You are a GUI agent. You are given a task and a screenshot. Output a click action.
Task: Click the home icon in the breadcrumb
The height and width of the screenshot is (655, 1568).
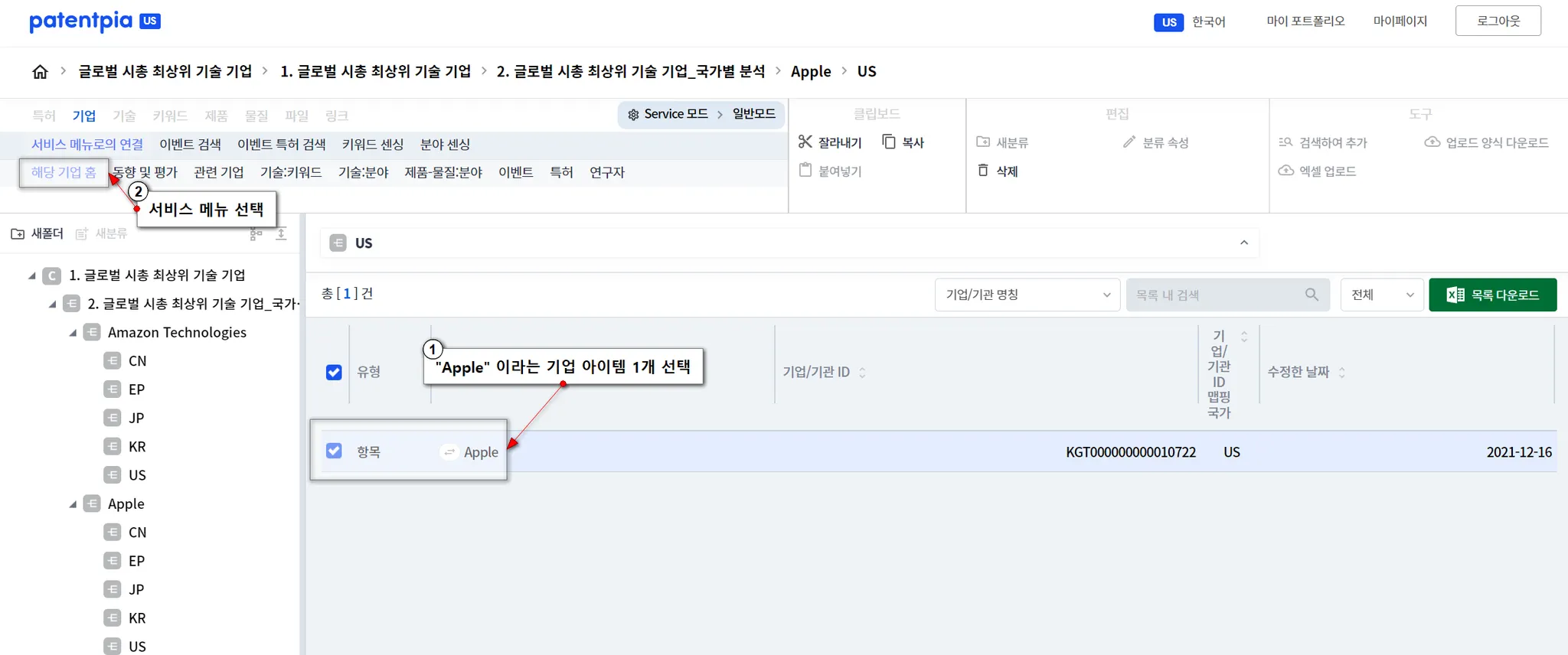tap(40, 71)
